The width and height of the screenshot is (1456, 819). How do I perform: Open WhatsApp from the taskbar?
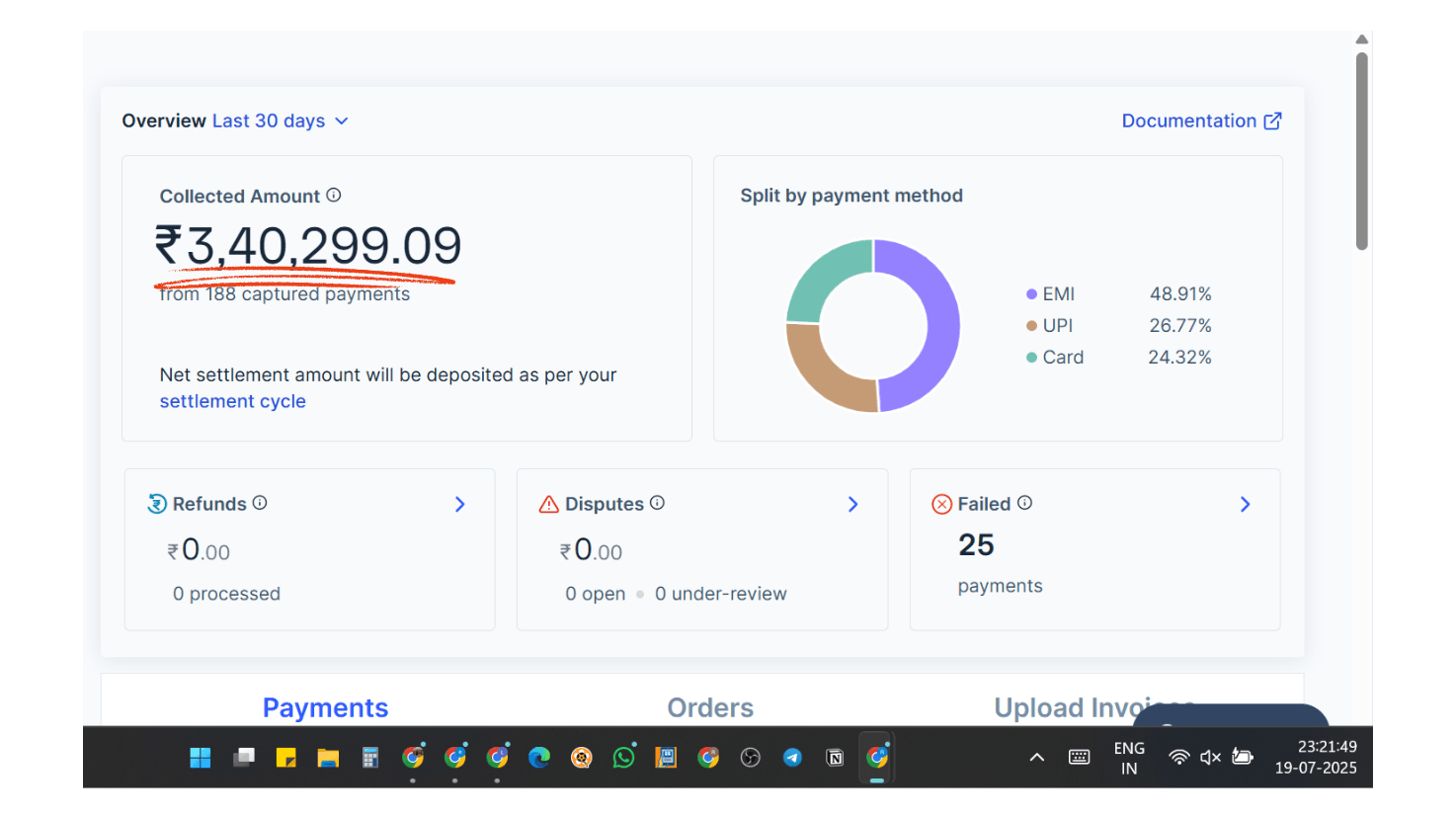[623, 758]
